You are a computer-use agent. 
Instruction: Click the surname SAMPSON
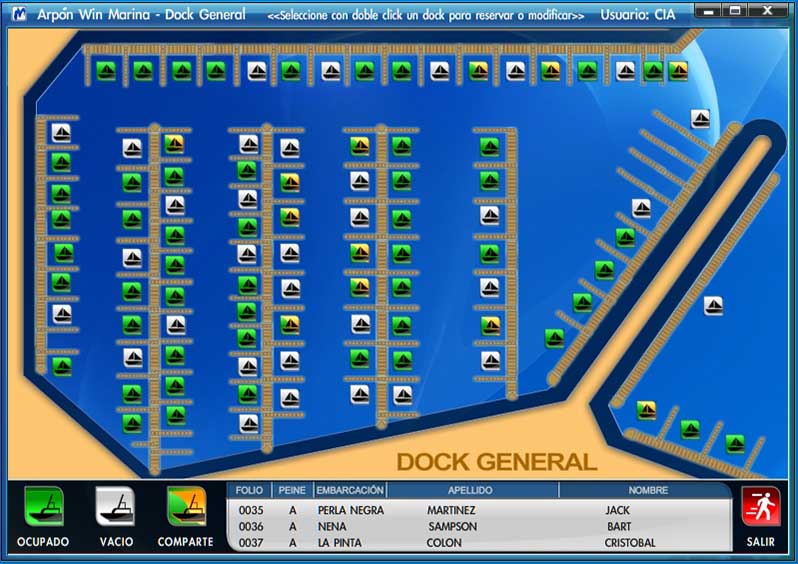[452, 526]
